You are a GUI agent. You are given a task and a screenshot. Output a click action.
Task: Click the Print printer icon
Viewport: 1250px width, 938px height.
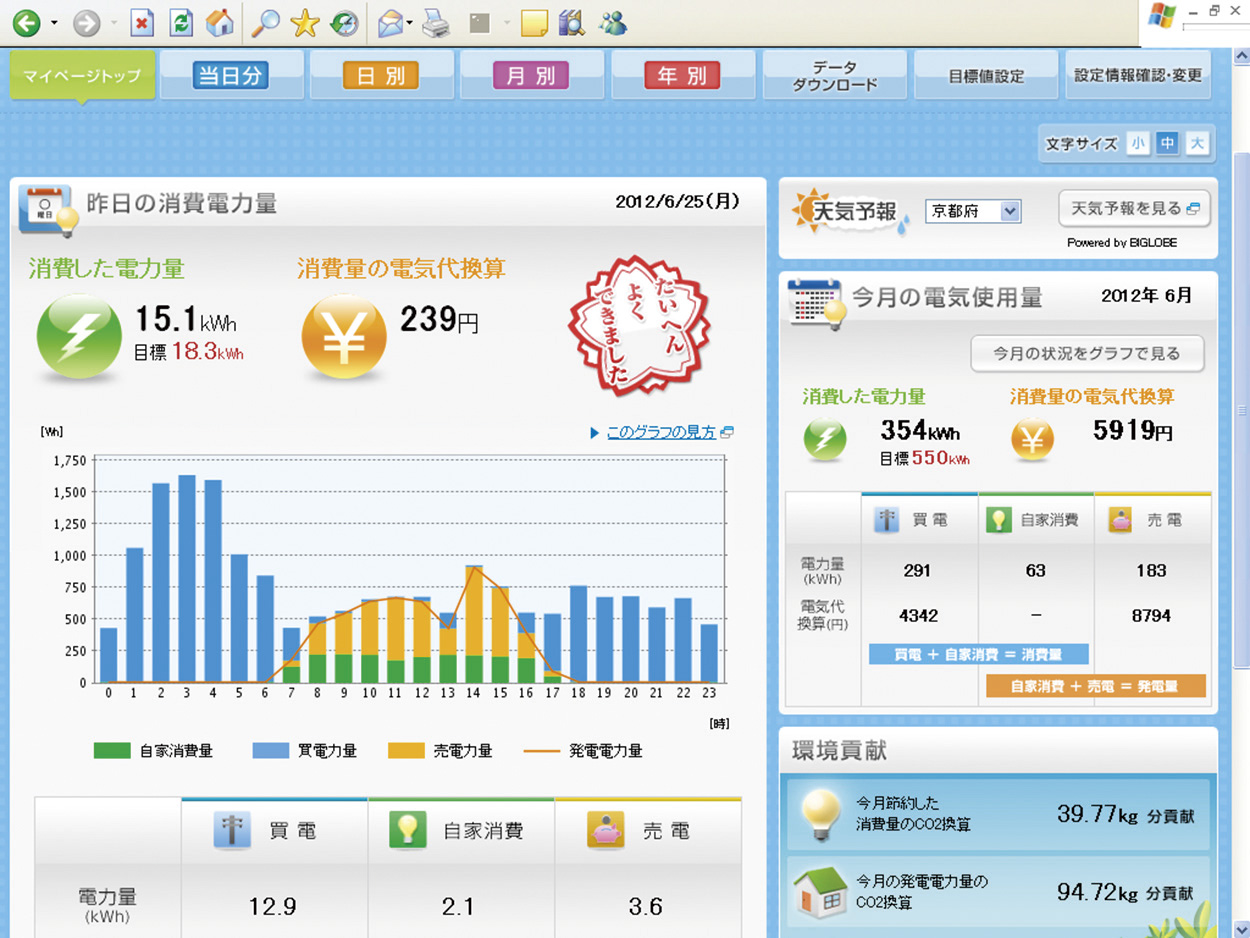pos(436,23)
